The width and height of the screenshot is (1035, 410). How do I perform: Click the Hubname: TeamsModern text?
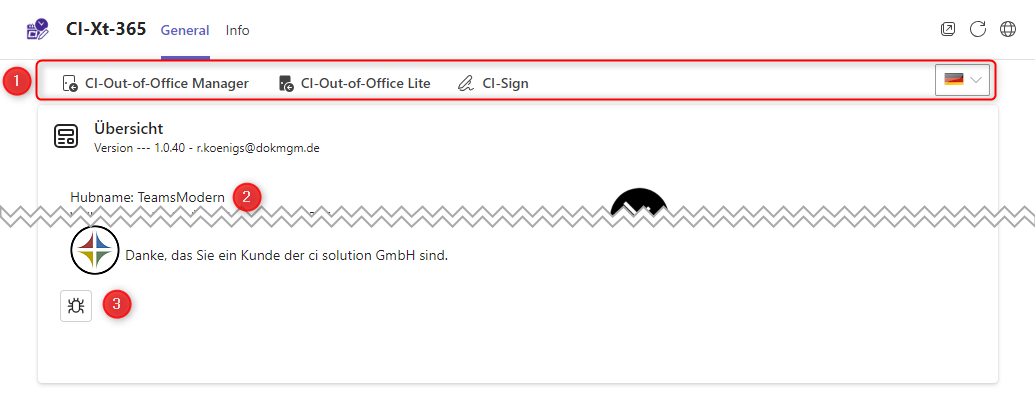point(148,196)
